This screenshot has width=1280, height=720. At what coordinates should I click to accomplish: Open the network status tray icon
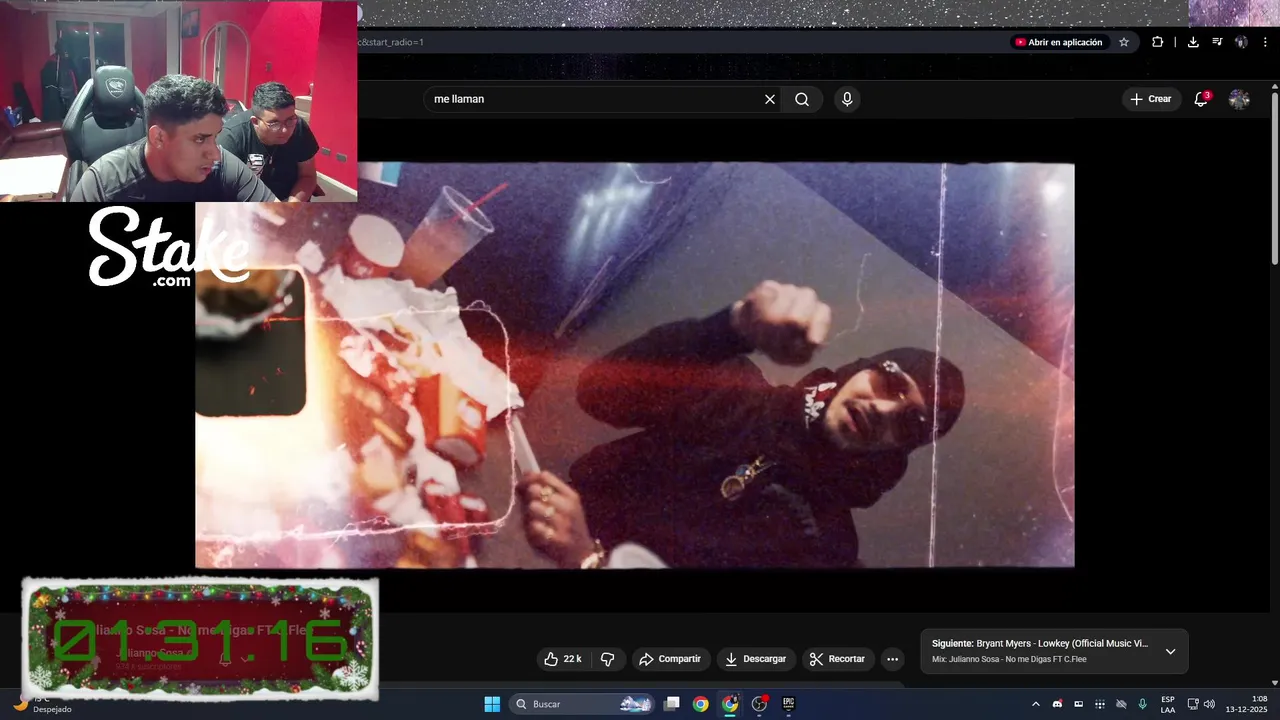click(x=1192, y=704)
